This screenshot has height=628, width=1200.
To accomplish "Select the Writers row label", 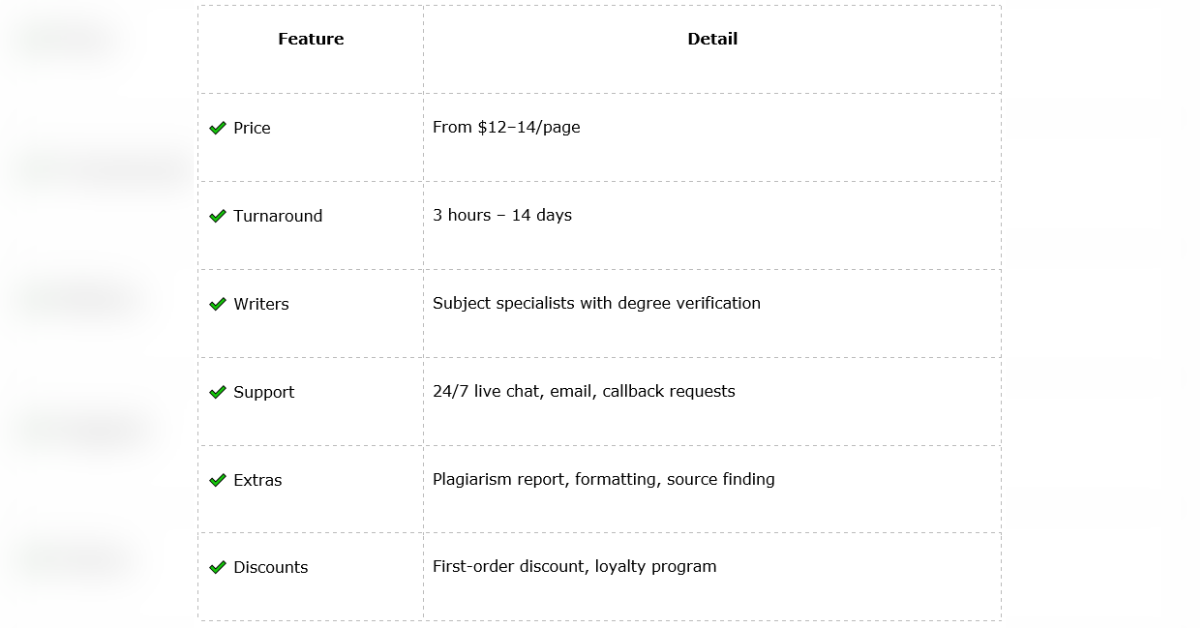I will tap(261, 304).
